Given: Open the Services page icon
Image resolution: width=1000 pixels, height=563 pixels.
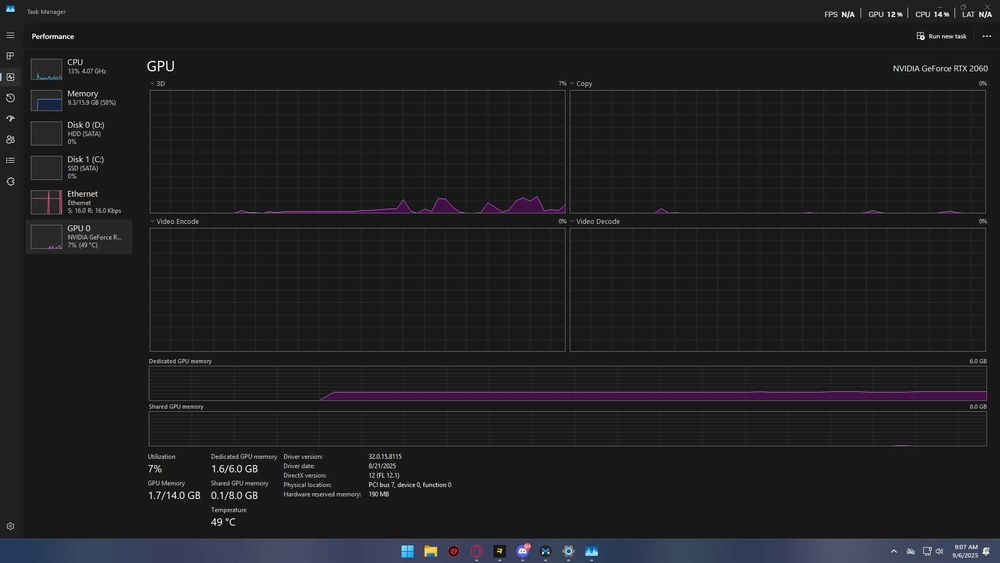Looking at the screenshot, I should [10, 182].
